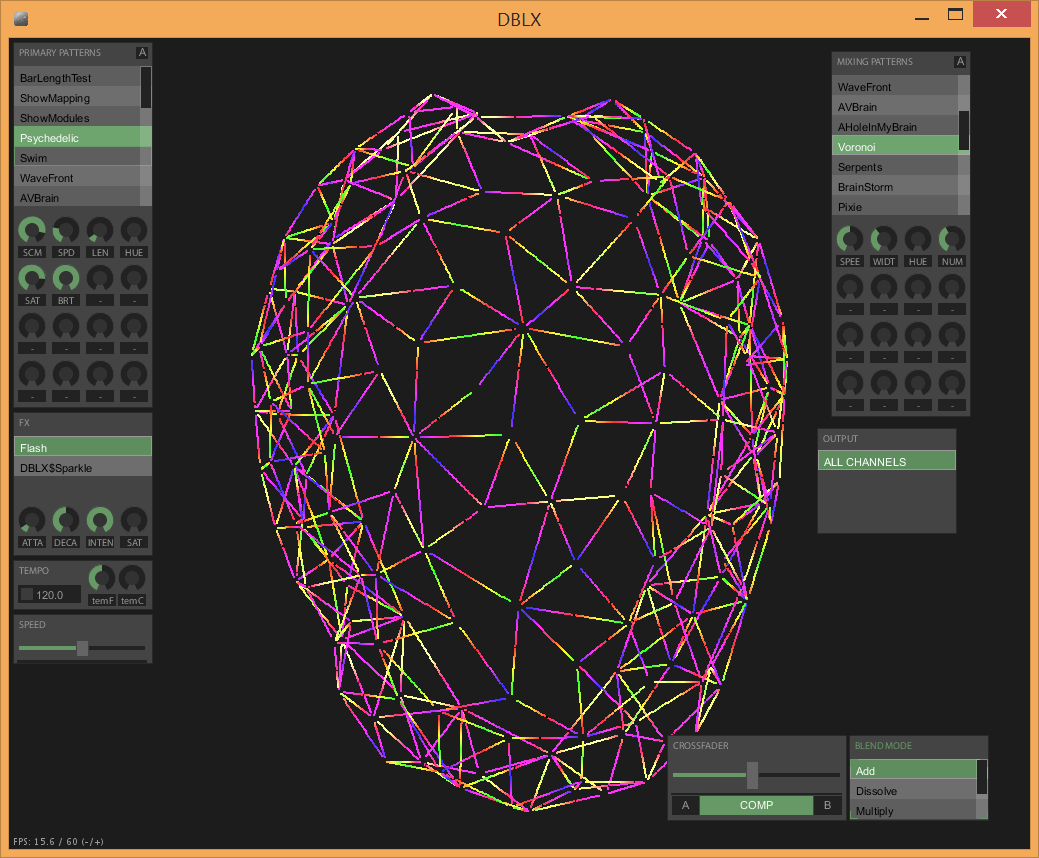The height and width of the screenshot is (858, 1039).
Task: Click the SPEE knob in mixing panel
Action: tap(849, 239)
